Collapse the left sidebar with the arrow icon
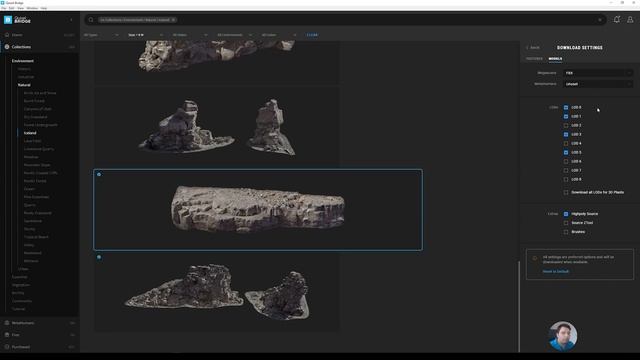 point(71,20)
